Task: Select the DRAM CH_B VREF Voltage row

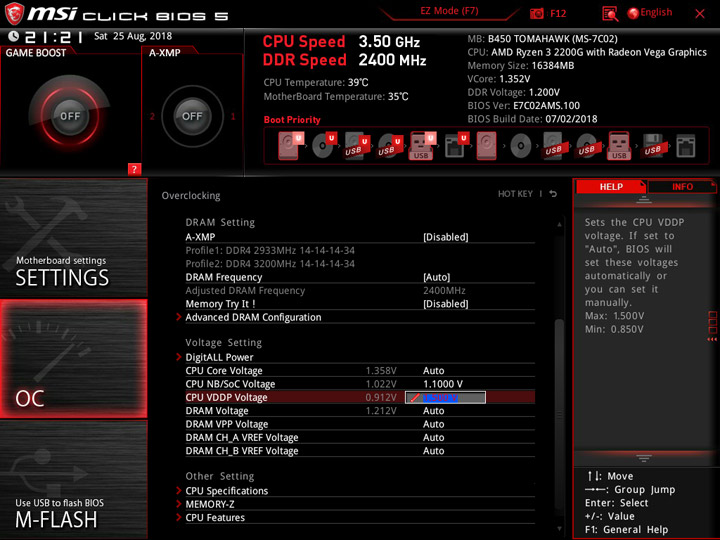Action: [360, 451]
